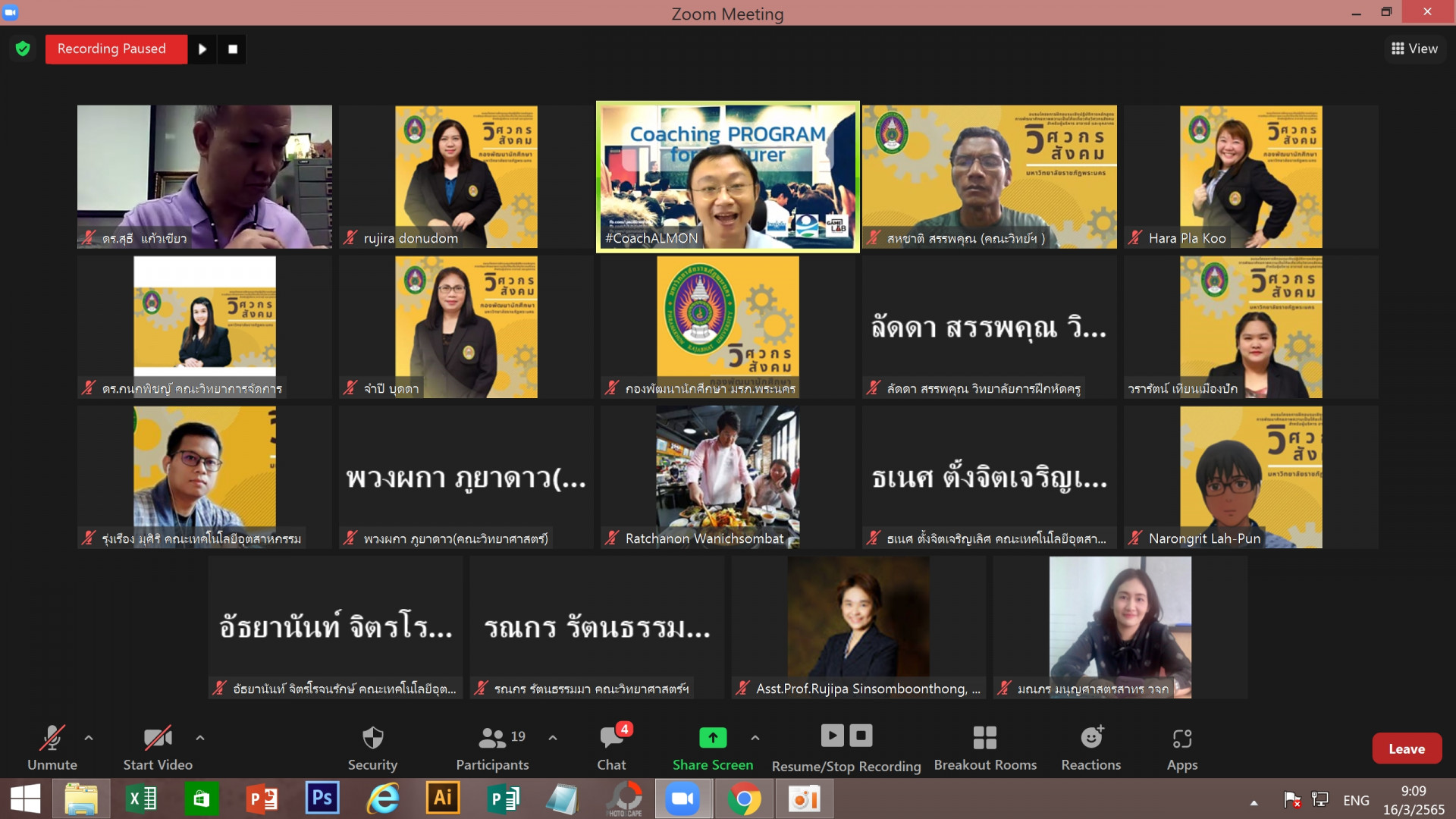Select the อัธยานันท์ จิตรโรจนรักษ์ participant tile
This screenshot has width=1456, height=819.
[x=336, y=627]
